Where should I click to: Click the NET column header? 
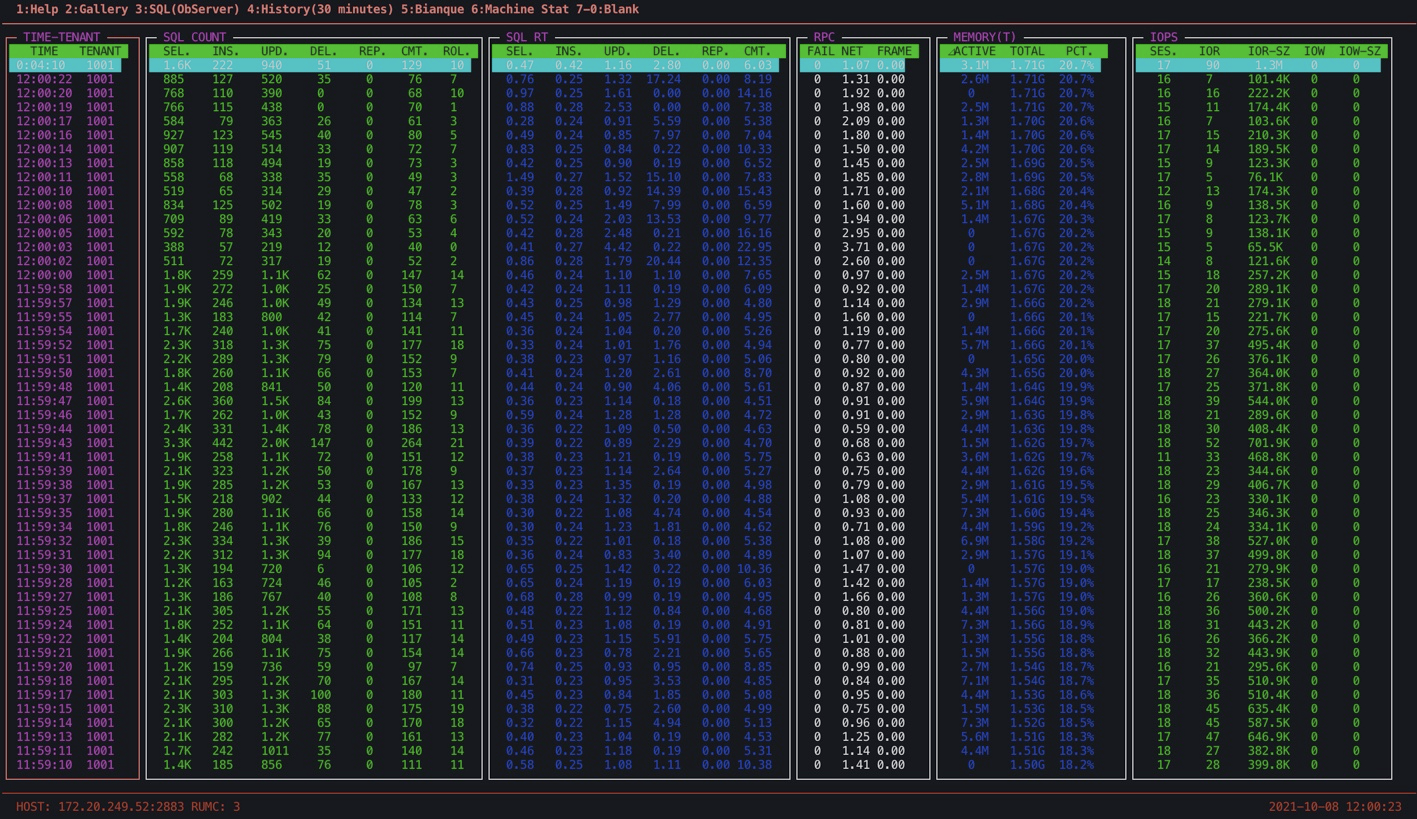tap(852, 51)
